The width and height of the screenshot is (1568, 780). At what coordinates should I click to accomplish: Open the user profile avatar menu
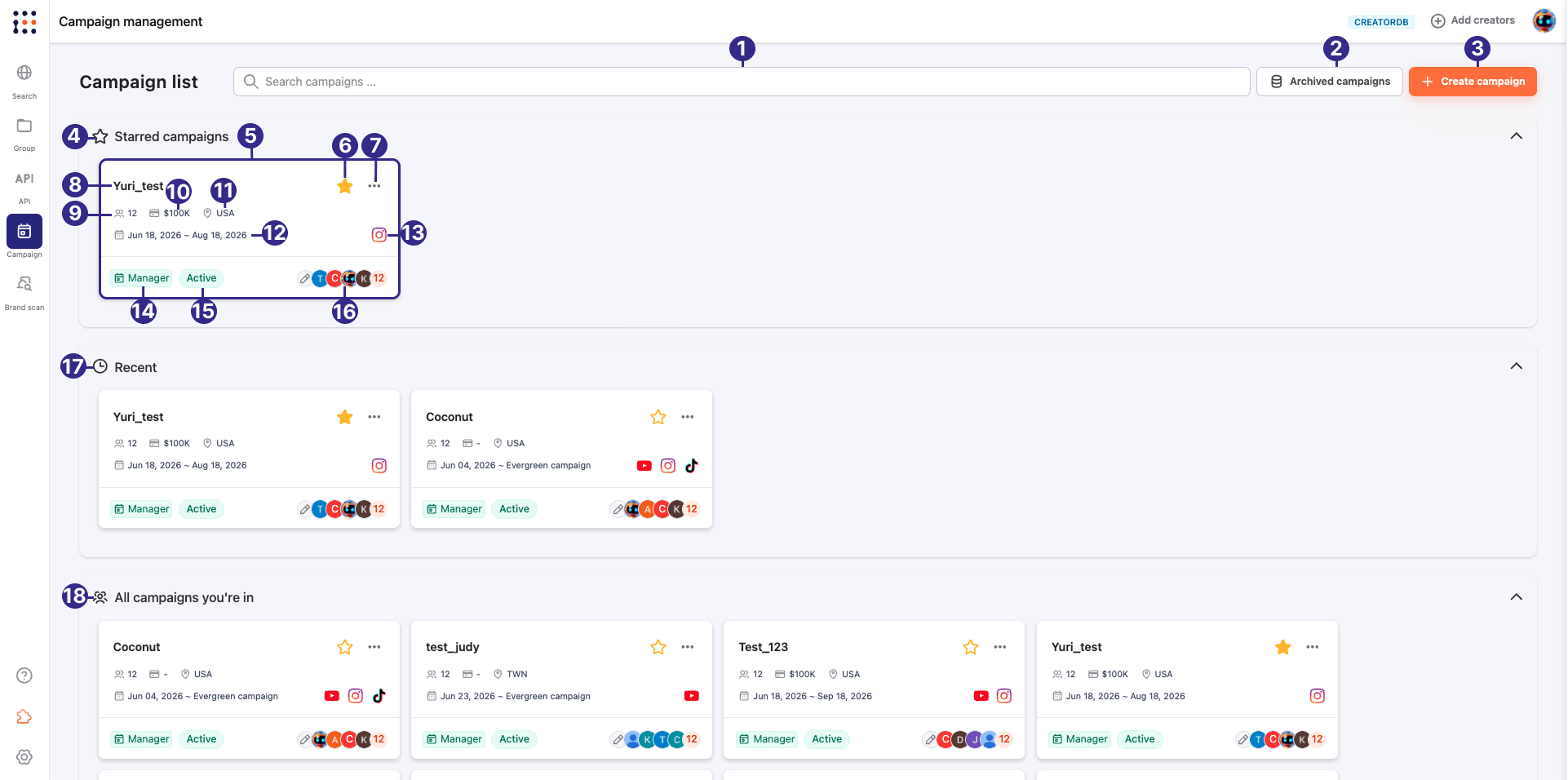coord(1544,21)
